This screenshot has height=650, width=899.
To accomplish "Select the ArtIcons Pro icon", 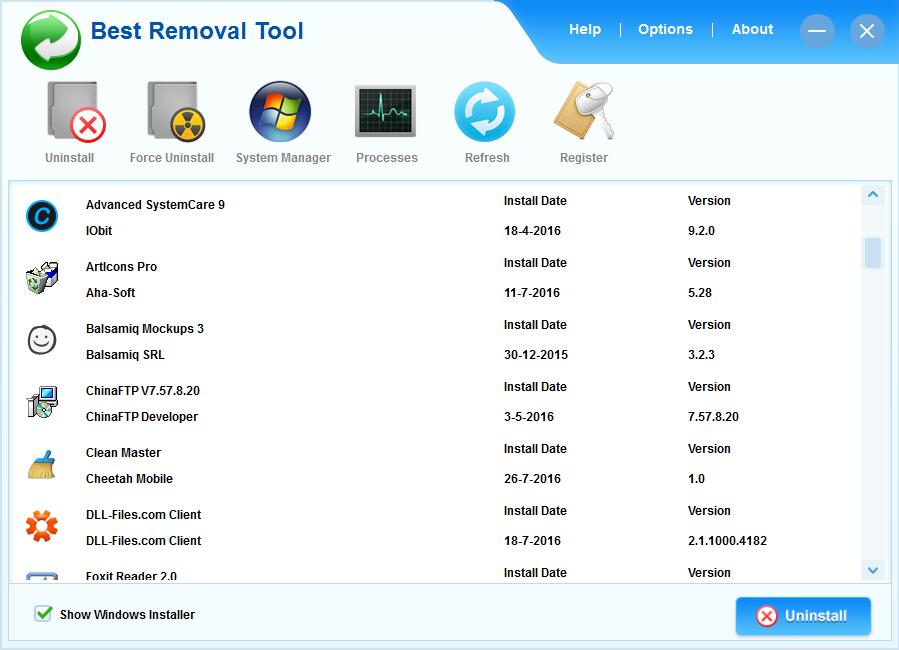I will (42, 278).
